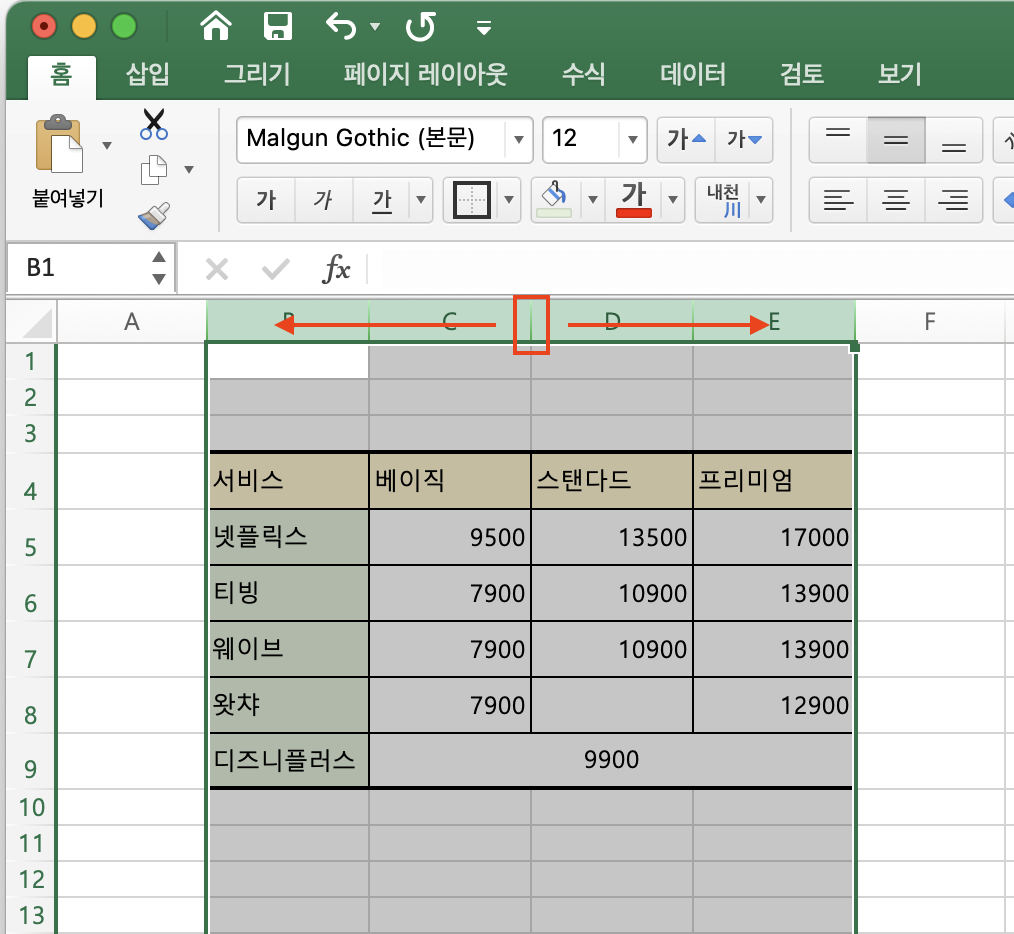The width and height of the screenshot is (1014, 934).
Task: Switch to the 검토 tab
Action: tap(802, 74)
